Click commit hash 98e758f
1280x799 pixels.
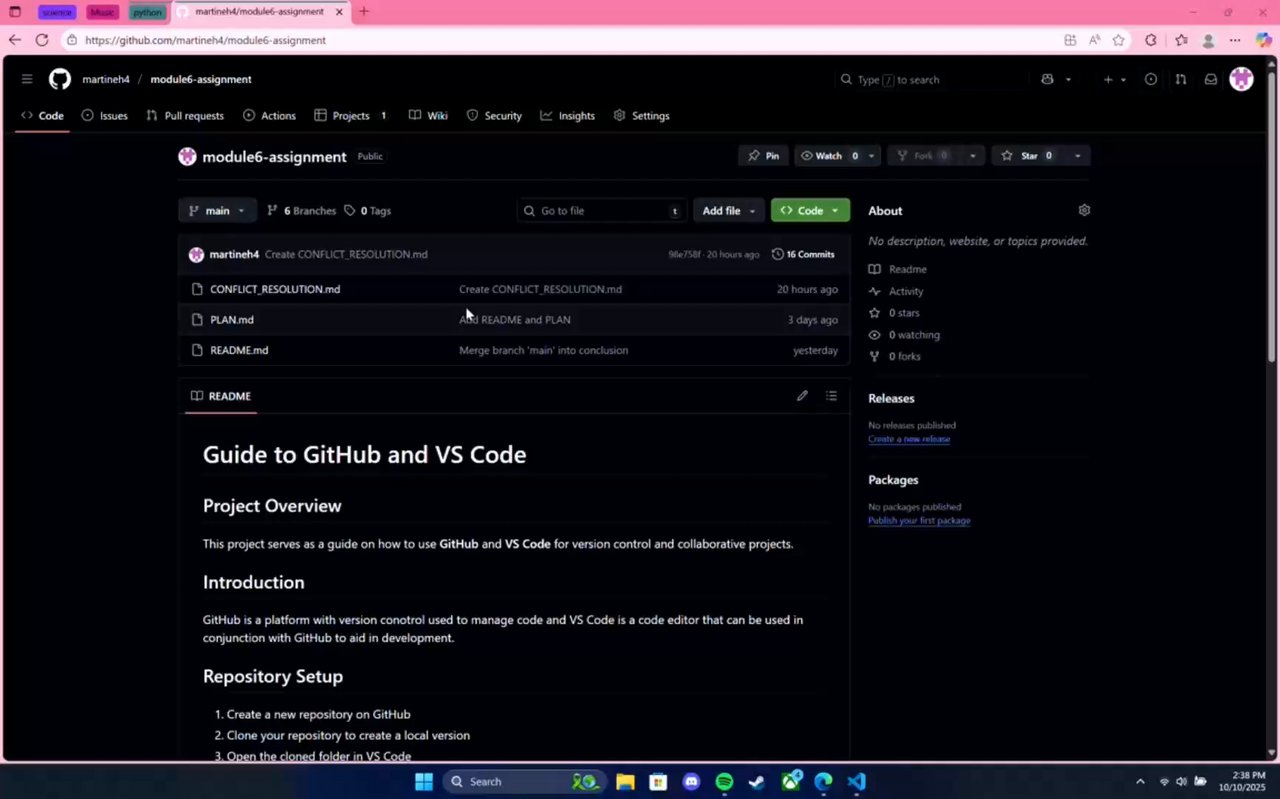tap(685, 254)
